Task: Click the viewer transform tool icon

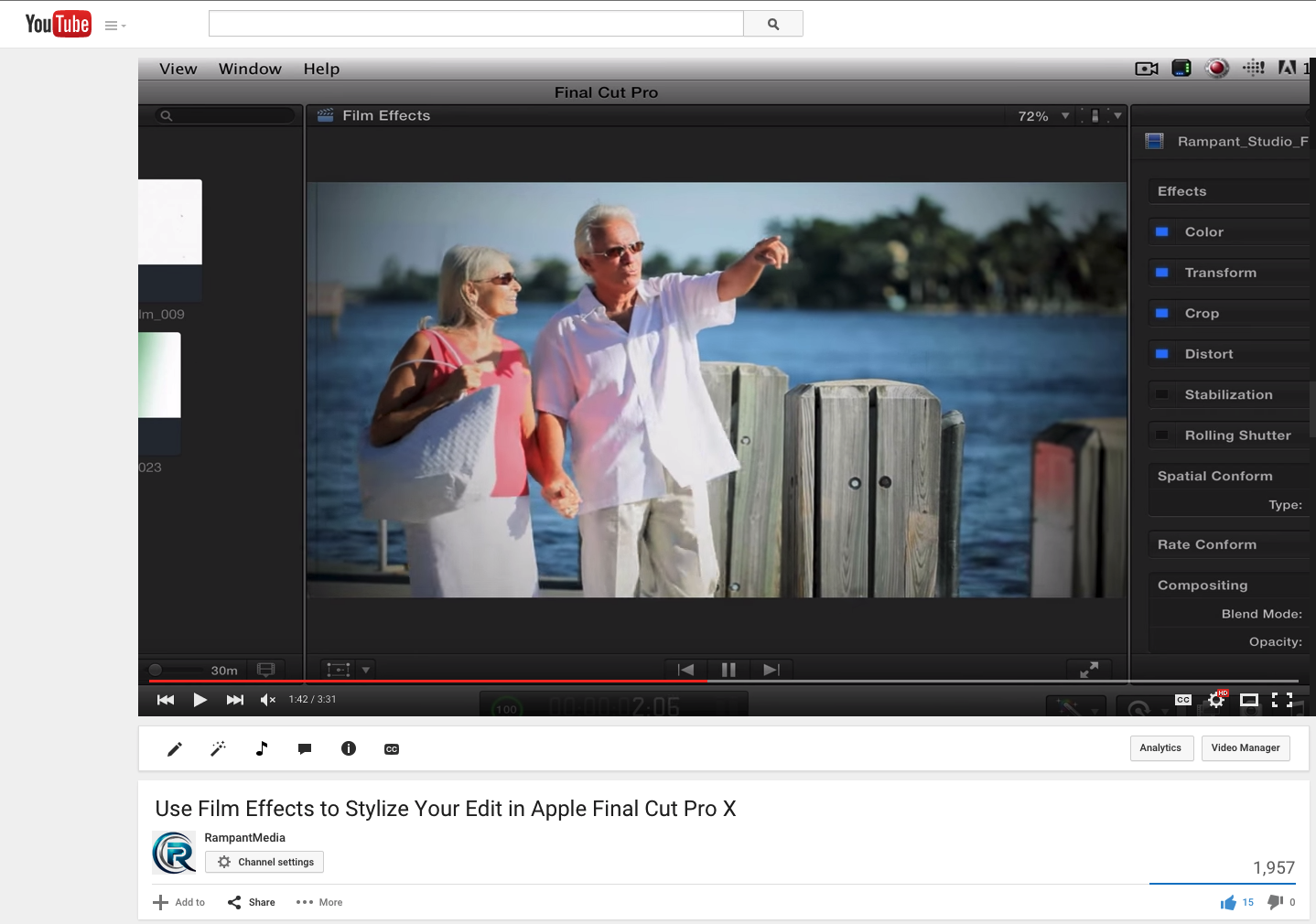Action: pos(339,670)
